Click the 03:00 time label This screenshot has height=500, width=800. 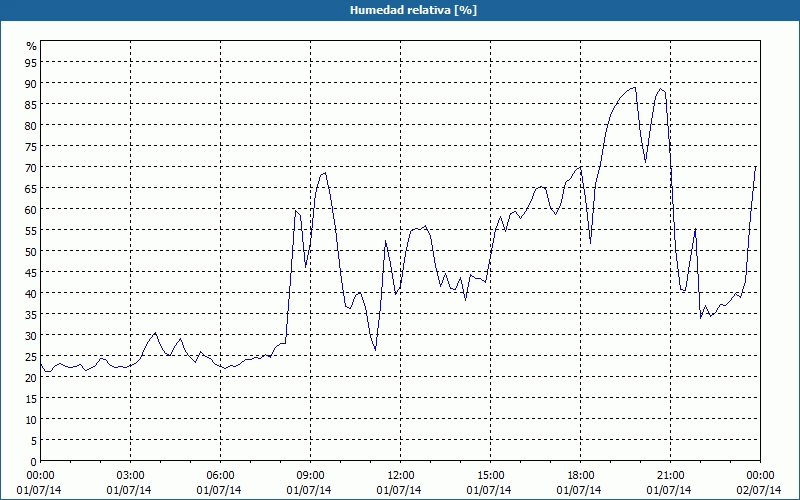coord(131,476)
